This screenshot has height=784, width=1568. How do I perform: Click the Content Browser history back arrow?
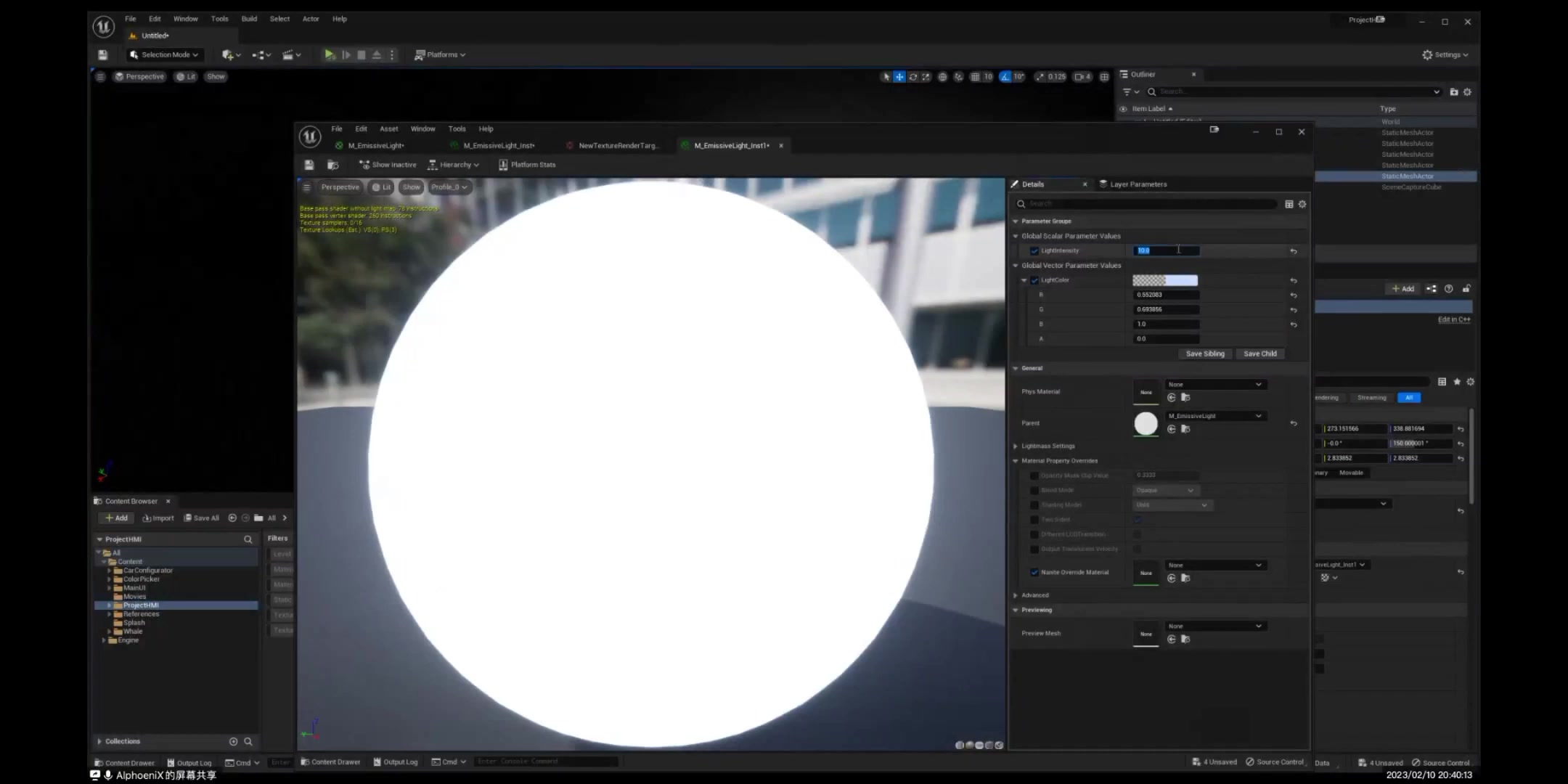tap(232, 518)
